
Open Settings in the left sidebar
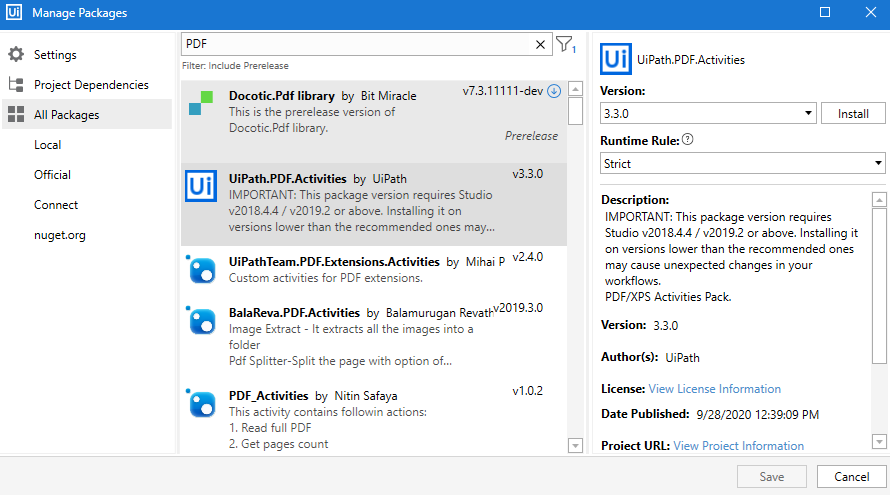tap(55, 54)
